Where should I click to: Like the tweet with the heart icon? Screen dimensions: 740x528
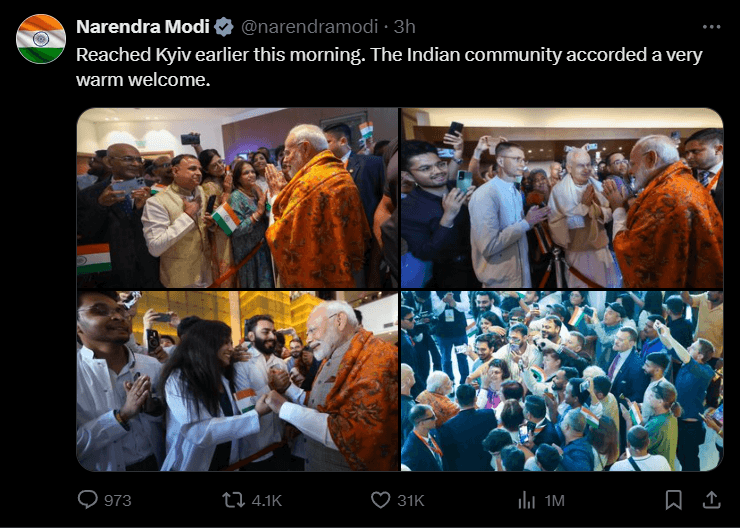(x=380, y=499)
